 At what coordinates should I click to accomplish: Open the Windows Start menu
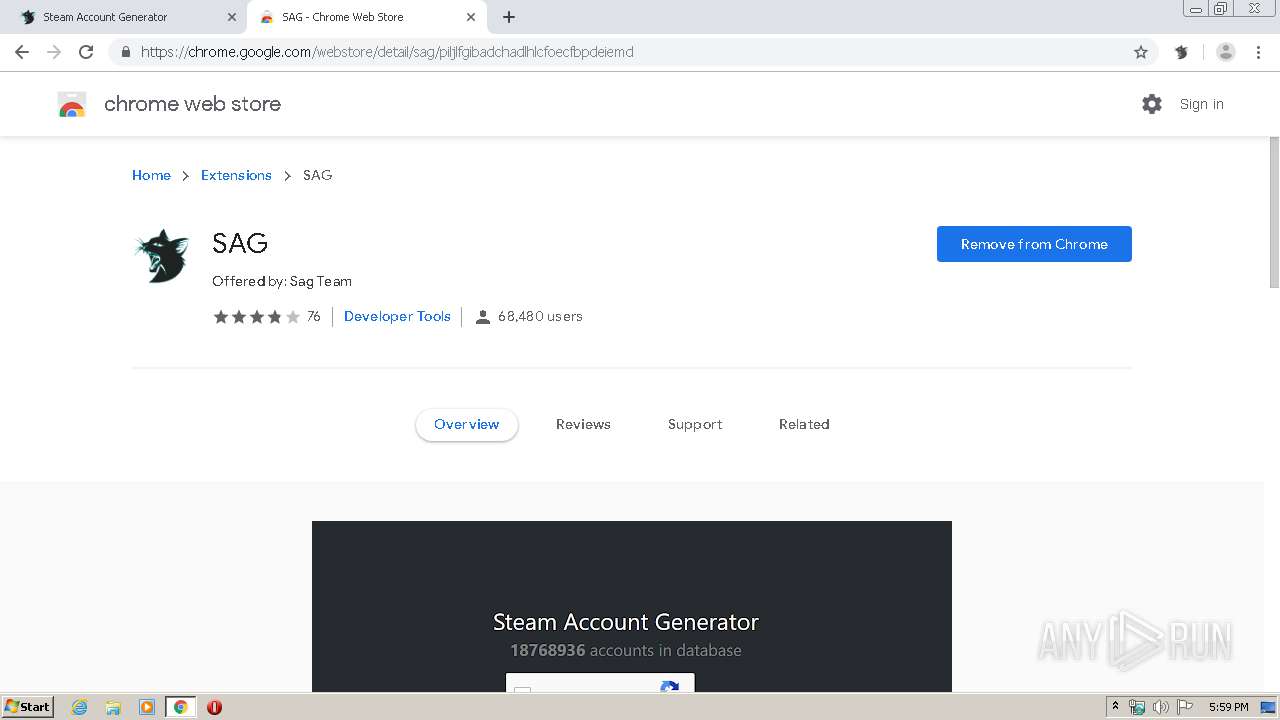click(x=27, y=707)
